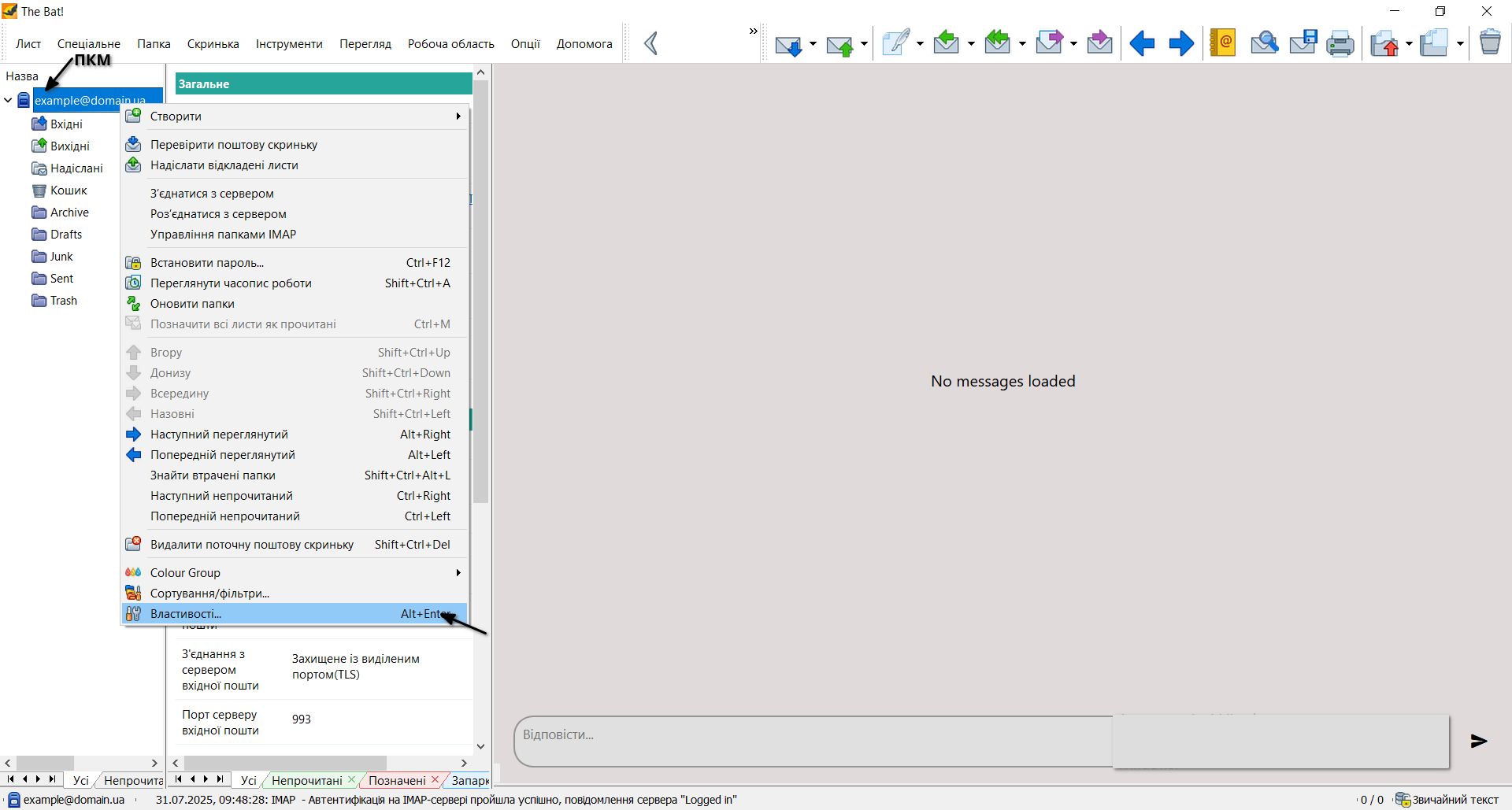Viewport: 1512px width, 810px height.
Task: Click the print message printer icon
Action: click(1340, 43)
